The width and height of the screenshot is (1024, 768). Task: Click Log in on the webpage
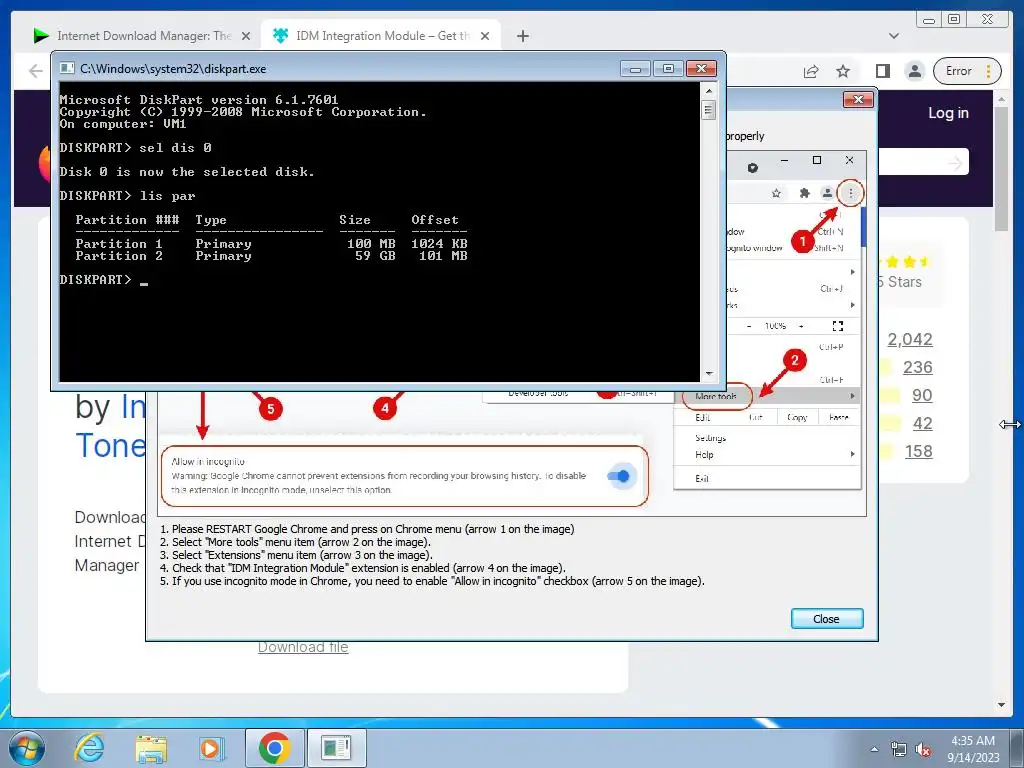pos(948,113)
